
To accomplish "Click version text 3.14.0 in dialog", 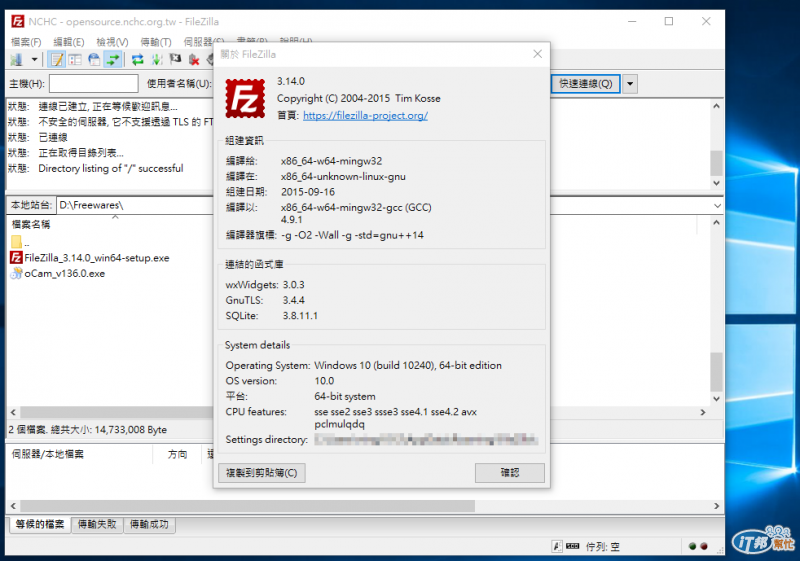I will click(291, 82).
